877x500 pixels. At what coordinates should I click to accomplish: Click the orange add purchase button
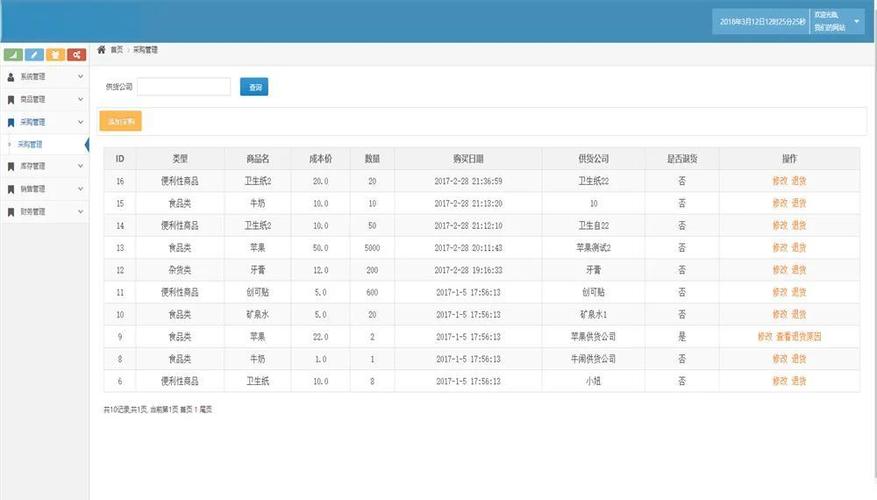pos(121,121)
